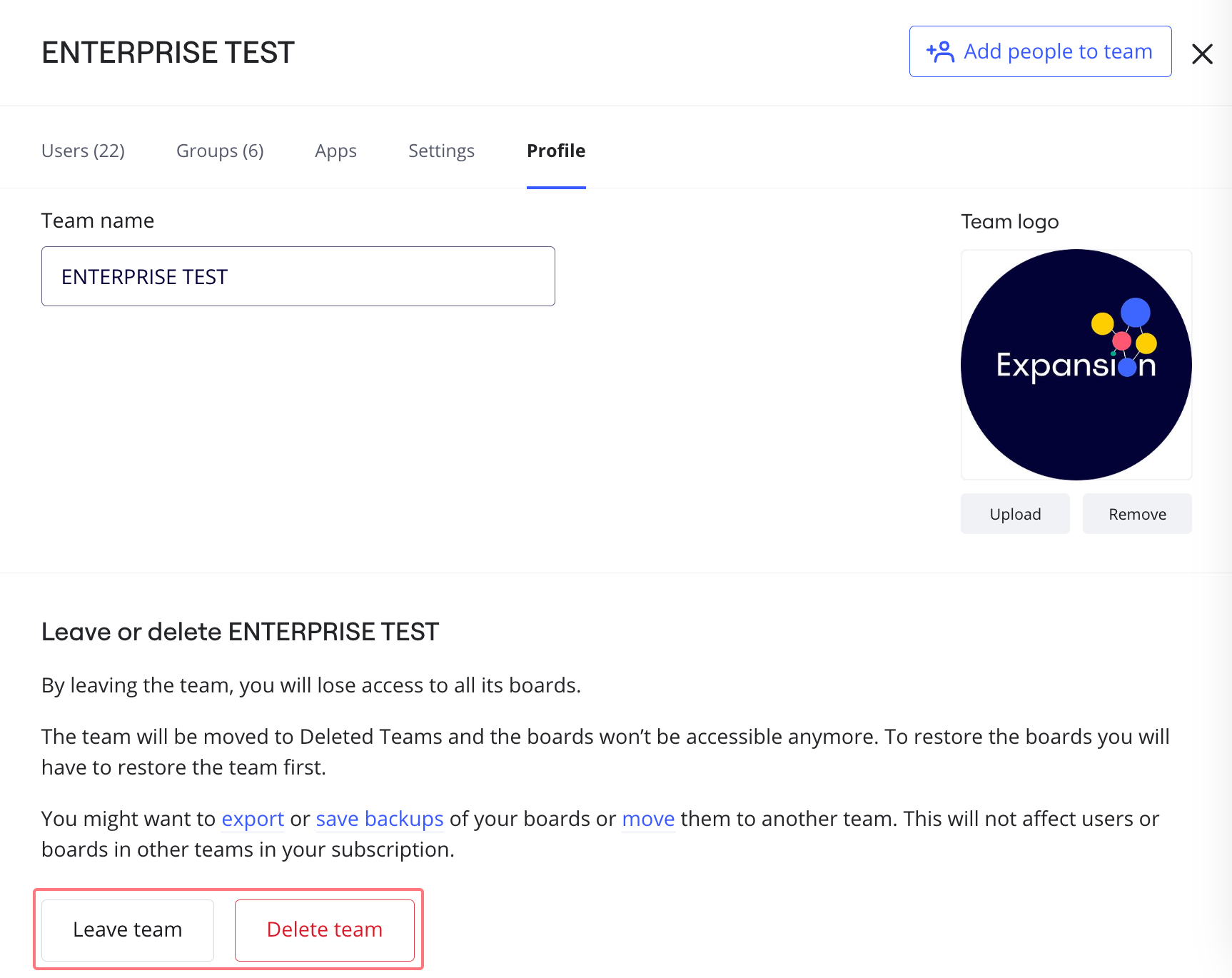This screenshot has height=978, width=1232.
Task: Select the Profile tab
Action: point(556,151)
